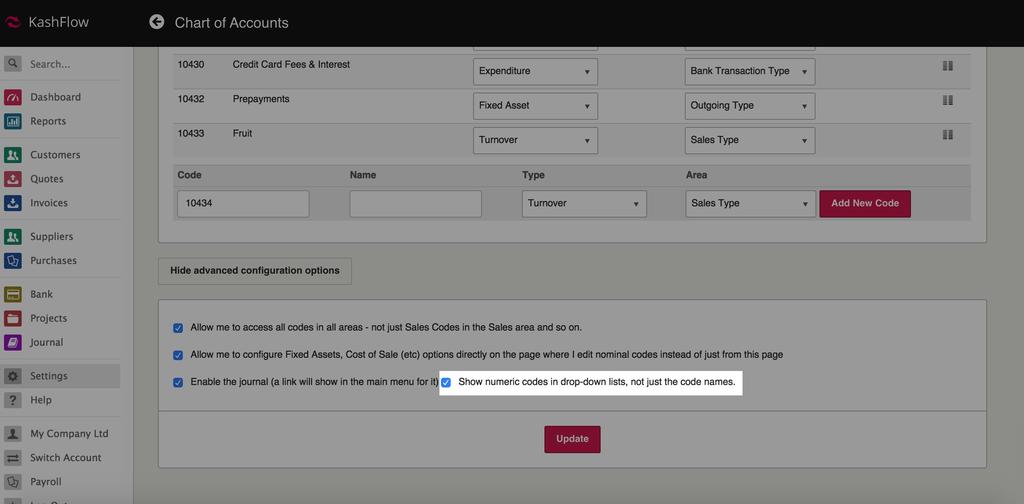The height and width of the screenshot is (504, 1024).
Task: Click the empty Name input field
Action: [x=415, y=204]
